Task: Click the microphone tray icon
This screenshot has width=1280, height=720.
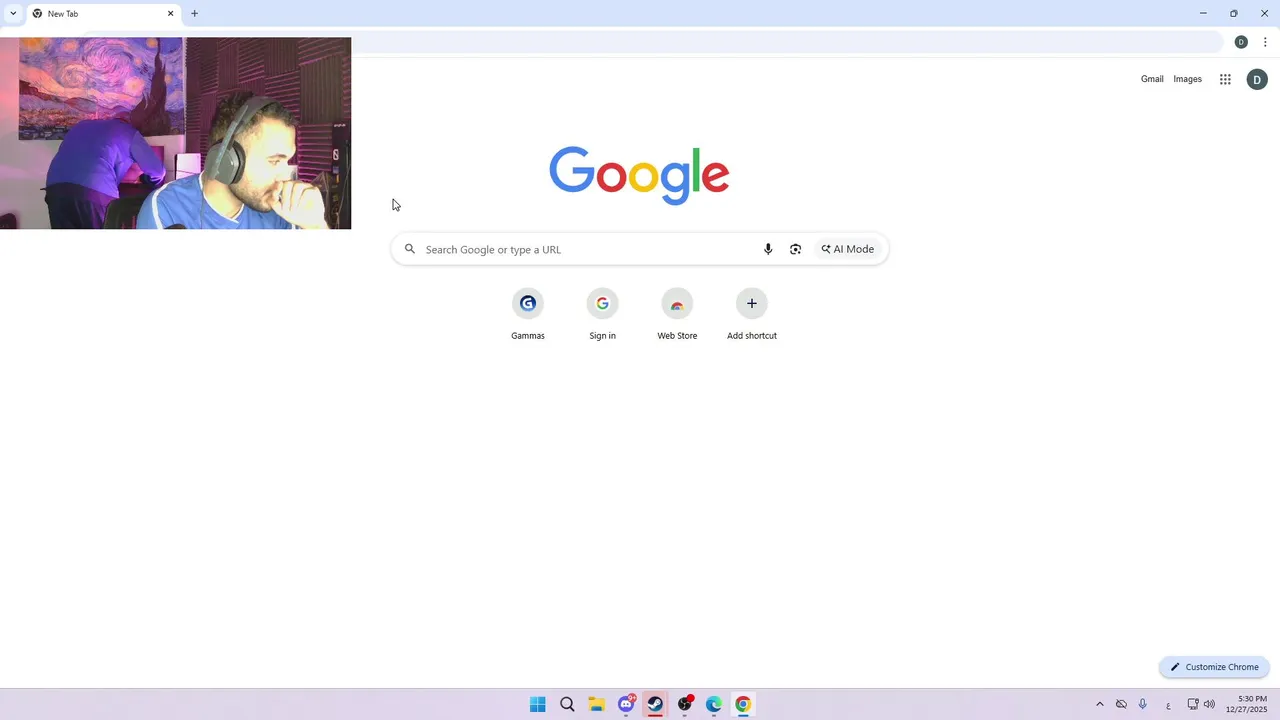Action: point(1142,704)
